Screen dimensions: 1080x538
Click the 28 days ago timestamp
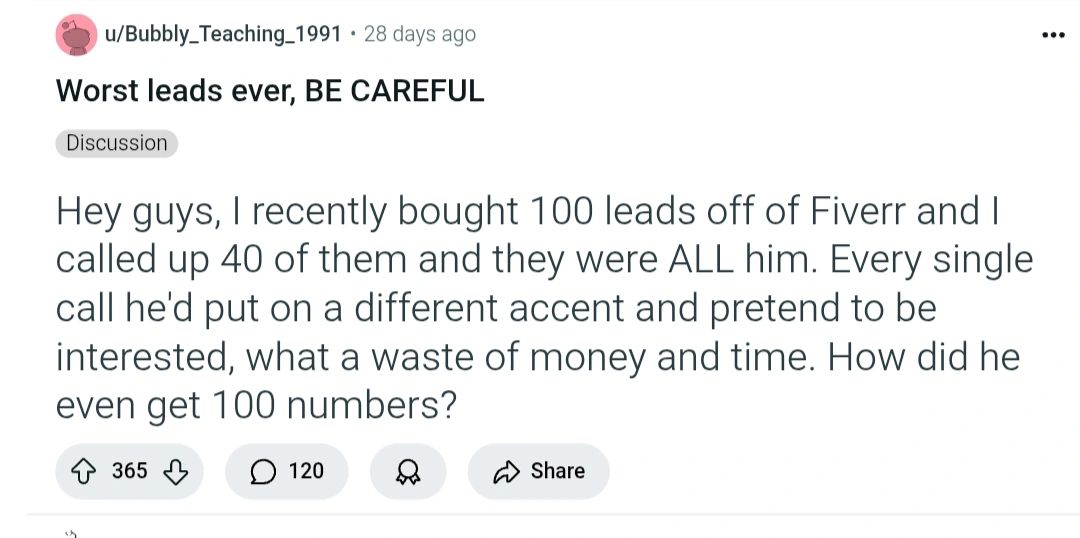pos(419,34)
